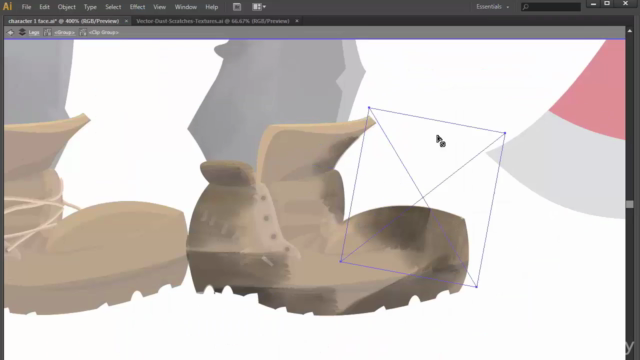Click the group icon before <Group>
Image resolution: width=640 pixels, height=360 pixels.
pyautogui.click(x=47, y=32)
